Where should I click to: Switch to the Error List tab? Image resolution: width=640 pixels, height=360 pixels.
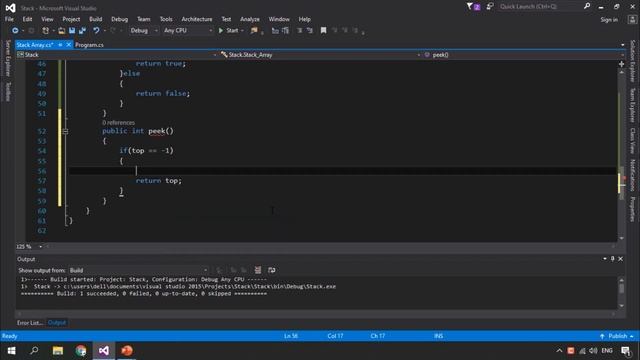point(30,323)
